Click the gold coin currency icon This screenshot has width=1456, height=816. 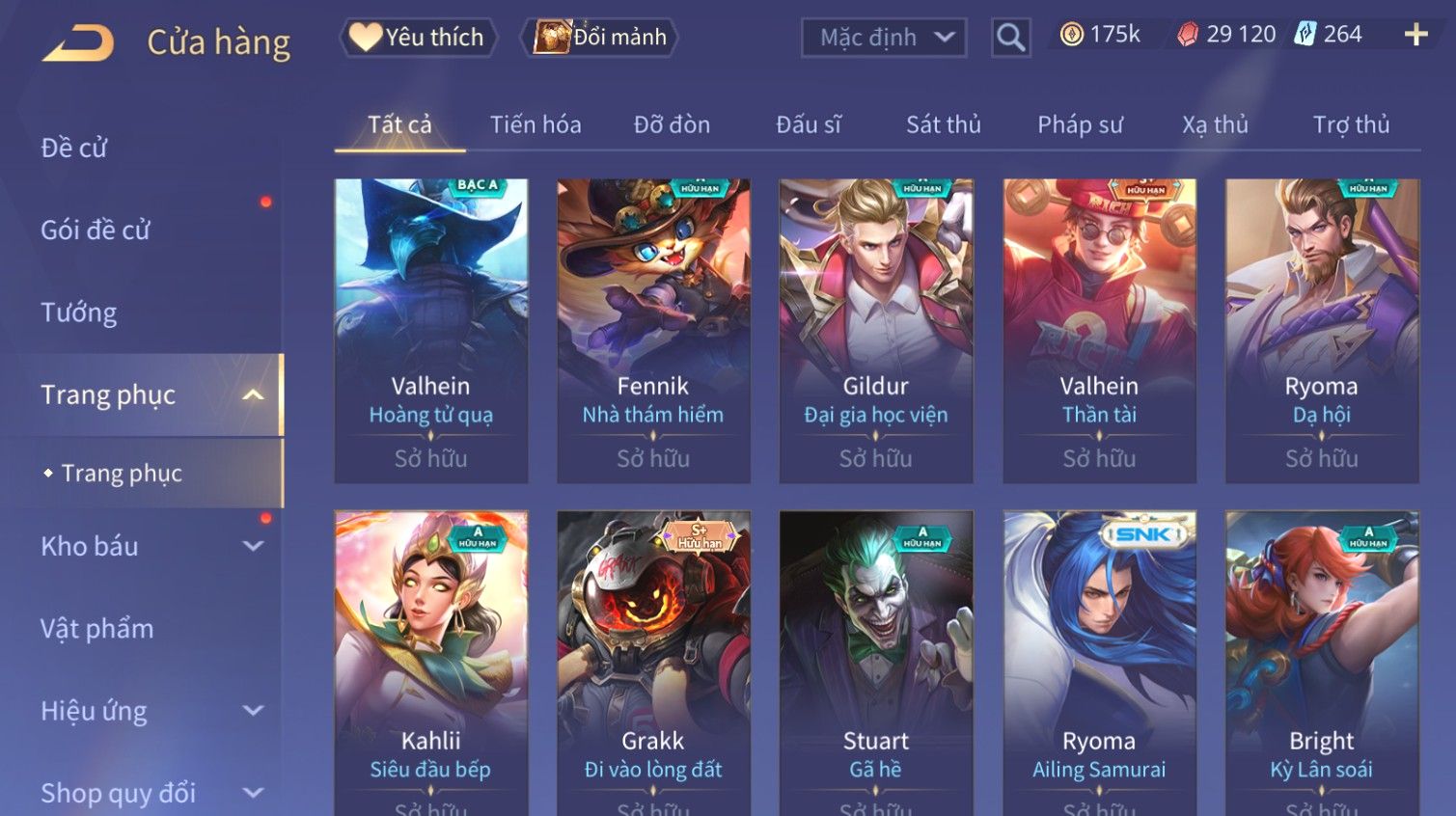click(1071, 35)
